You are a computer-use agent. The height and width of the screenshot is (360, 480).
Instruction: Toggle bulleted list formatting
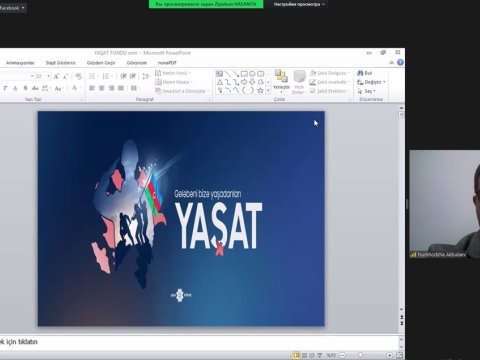[x=93, y=77]
